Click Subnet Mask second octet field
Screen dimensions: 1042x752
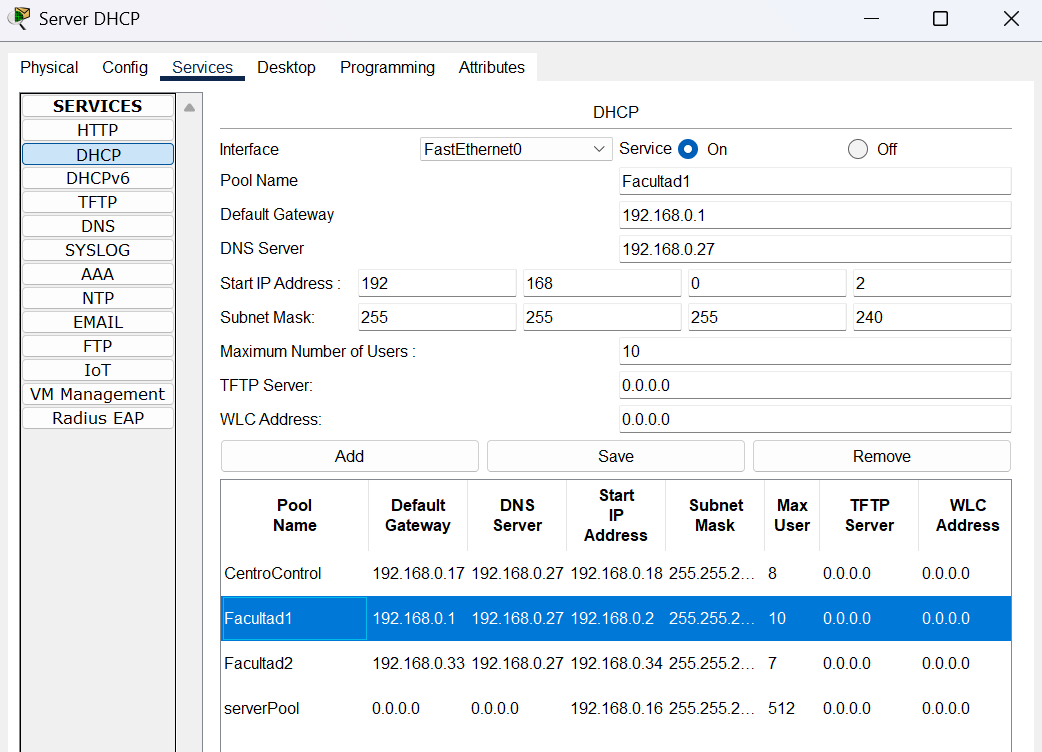[x=602, y=317]
